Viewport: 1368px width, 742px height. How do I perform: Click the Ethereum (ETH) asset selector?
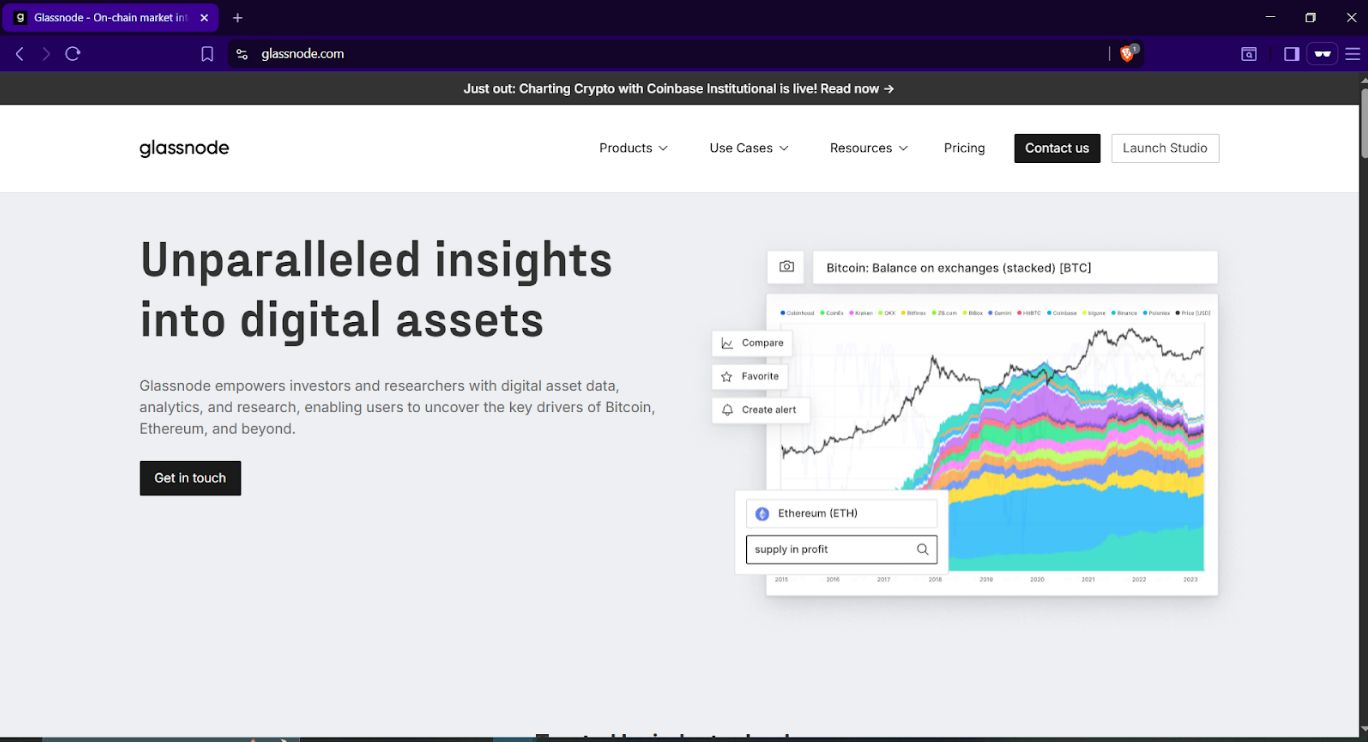click(841, 514)
